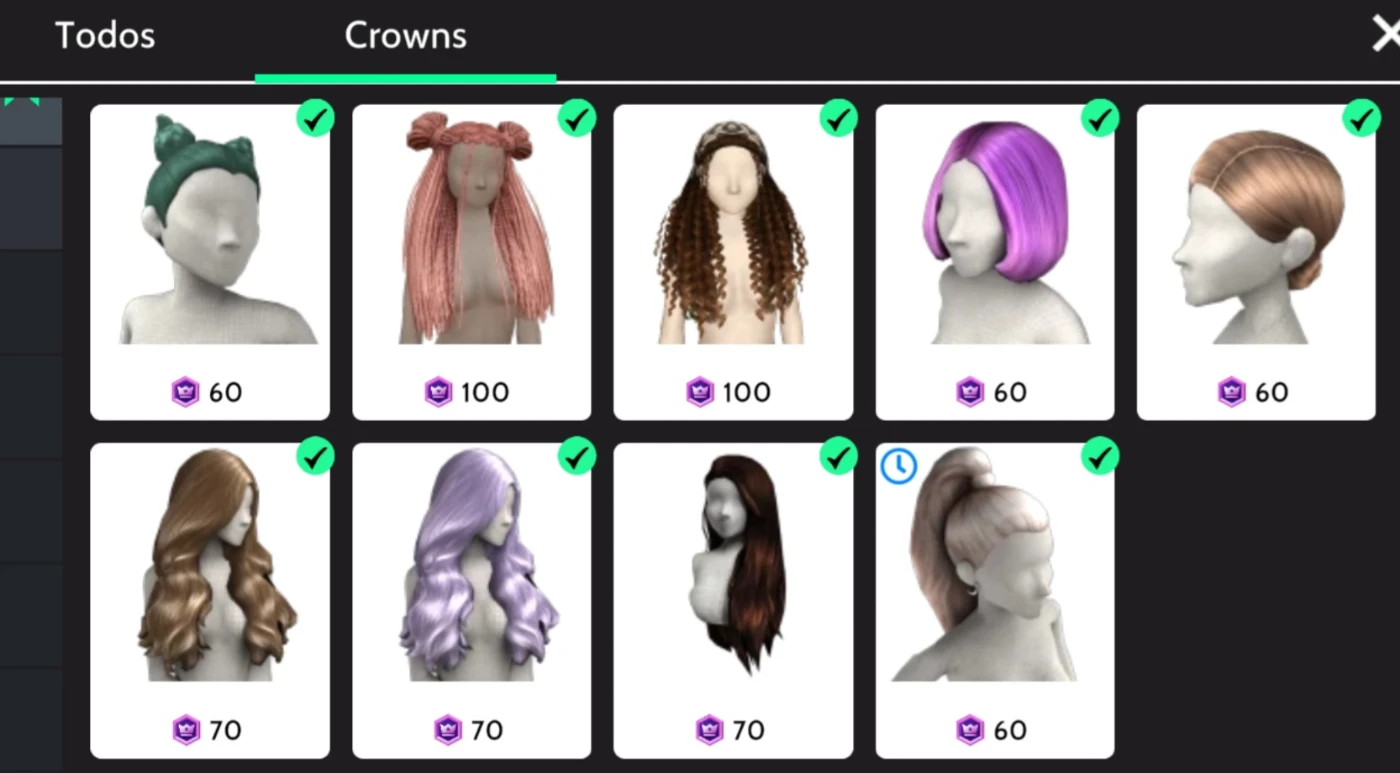Screen dimensions: 1400x773
Task: Choose the pink braids with buns hair
Action: click(x=472, y=262)
